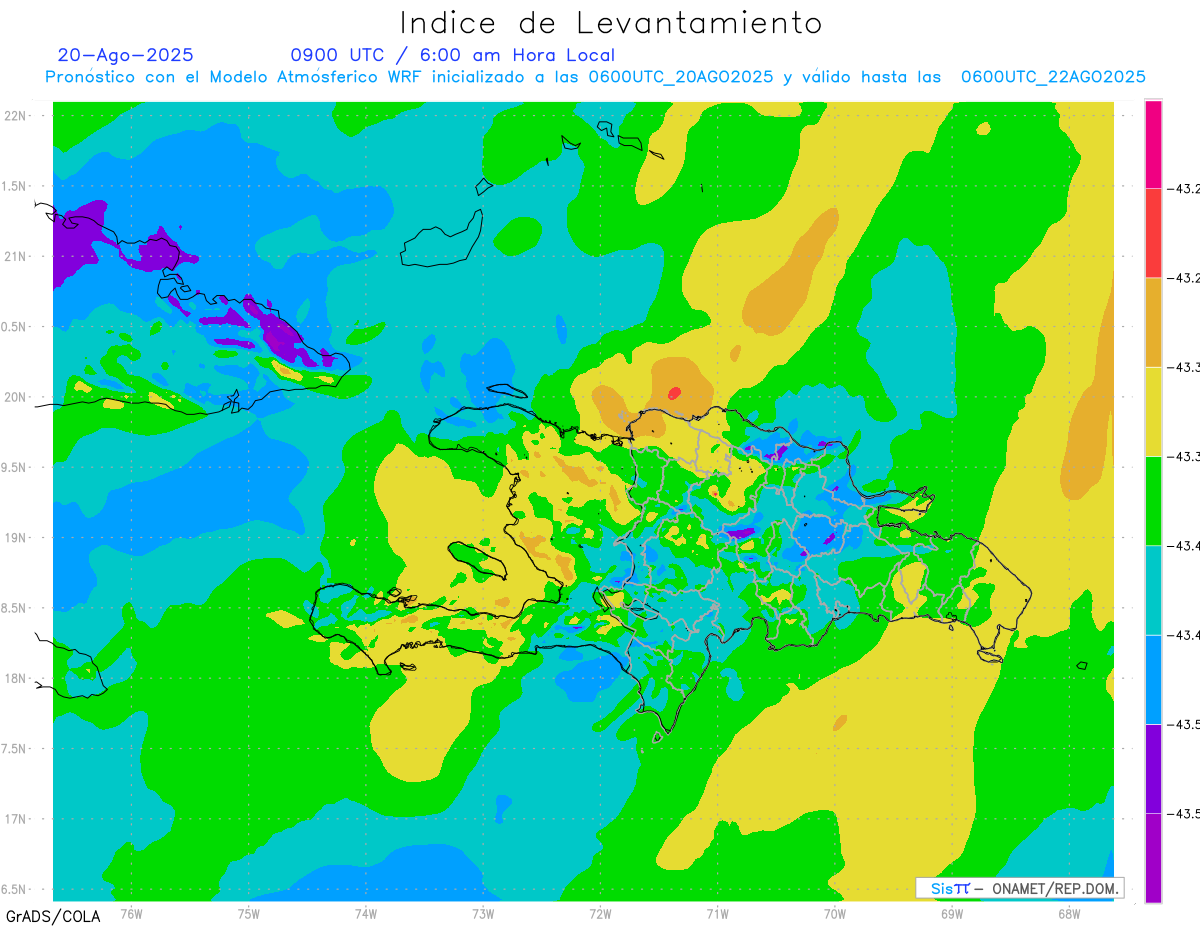
Task: Click the '70W' longitude label
Action: (835, 912)
